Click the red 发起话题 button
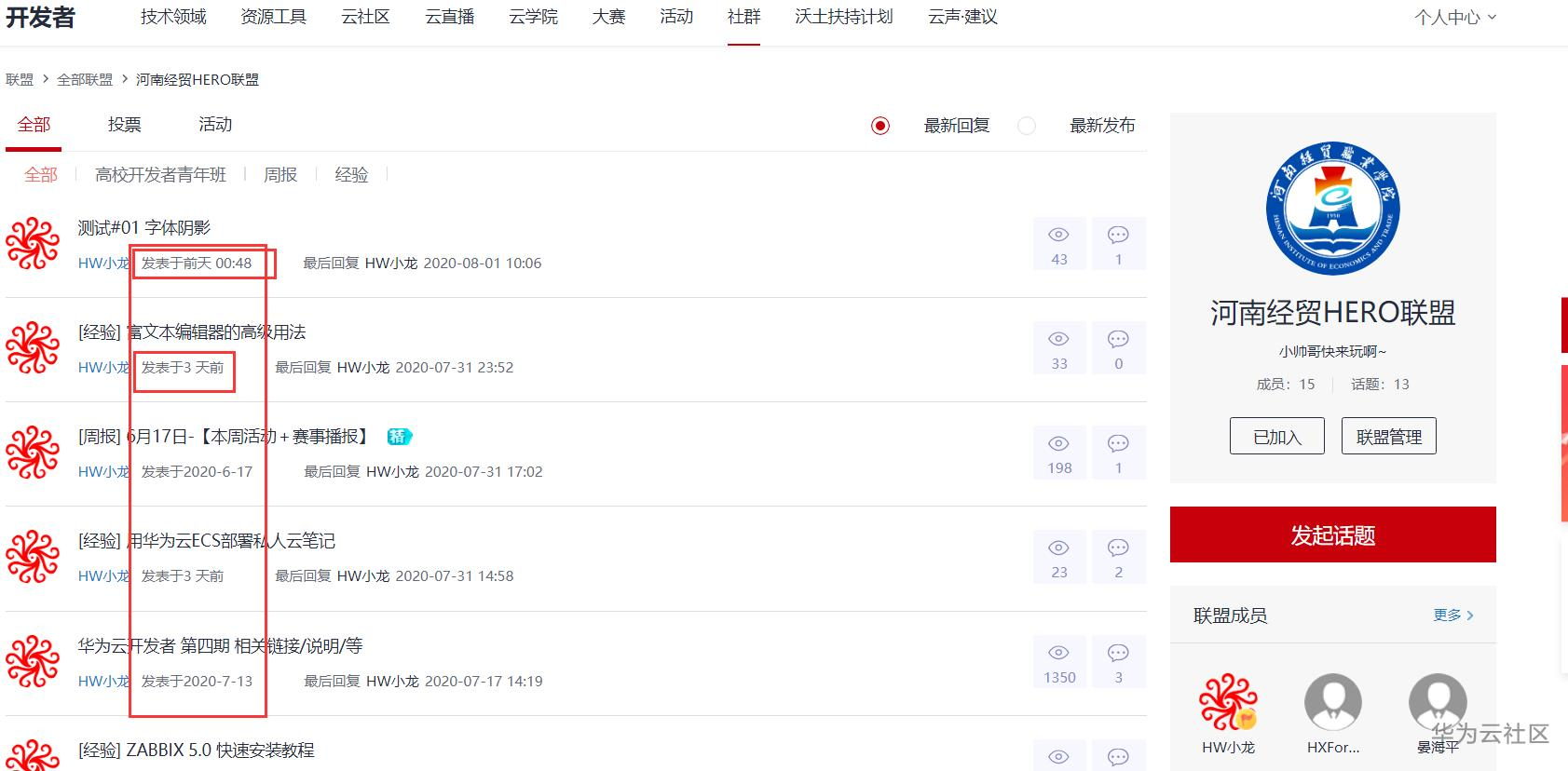The image size is (1568, 771). (x=1333, y=534)
